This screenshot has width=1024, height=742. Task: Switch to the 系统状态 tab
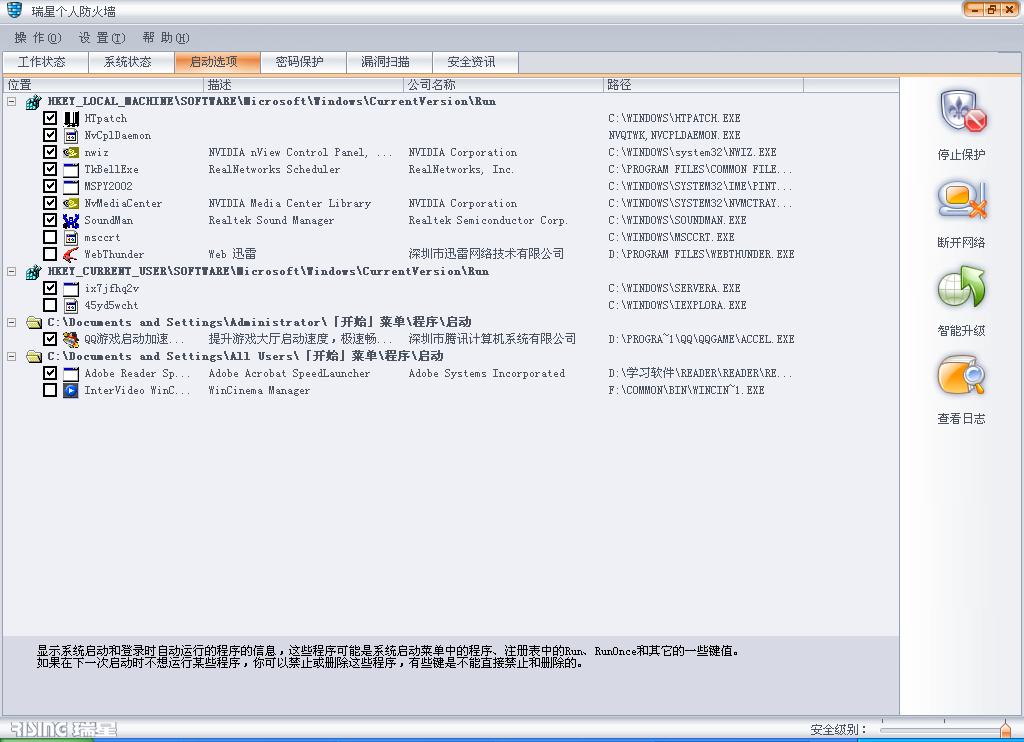[131, 62]
